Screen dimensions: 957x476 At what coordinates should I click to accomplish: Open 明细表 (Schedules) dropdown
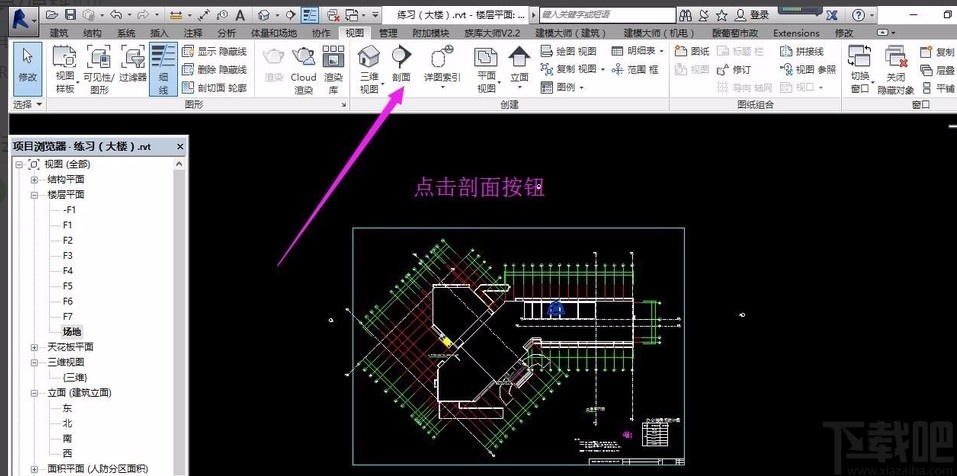click(637, 52)
